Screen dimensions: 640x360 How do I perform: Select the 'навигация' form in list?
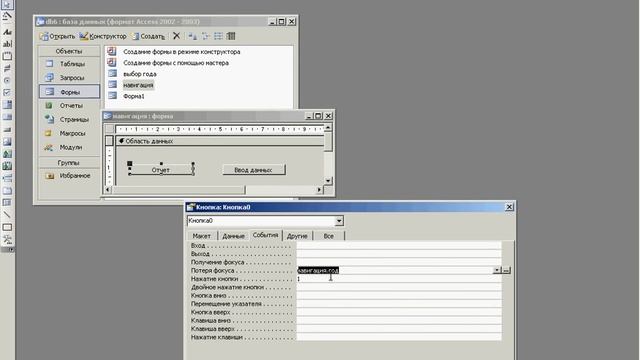pos(138,85)
